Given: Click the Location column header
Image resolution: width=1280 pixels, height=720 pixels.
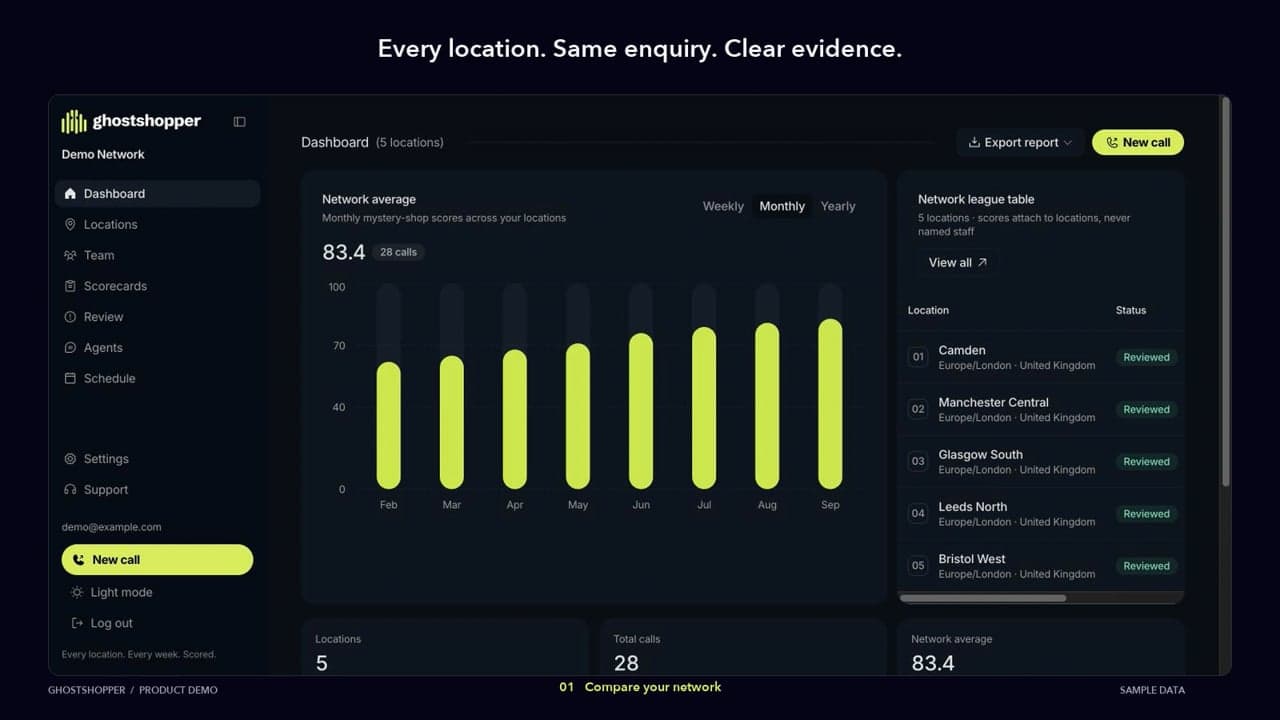Looking at the screenshot, I should (928, 310).
